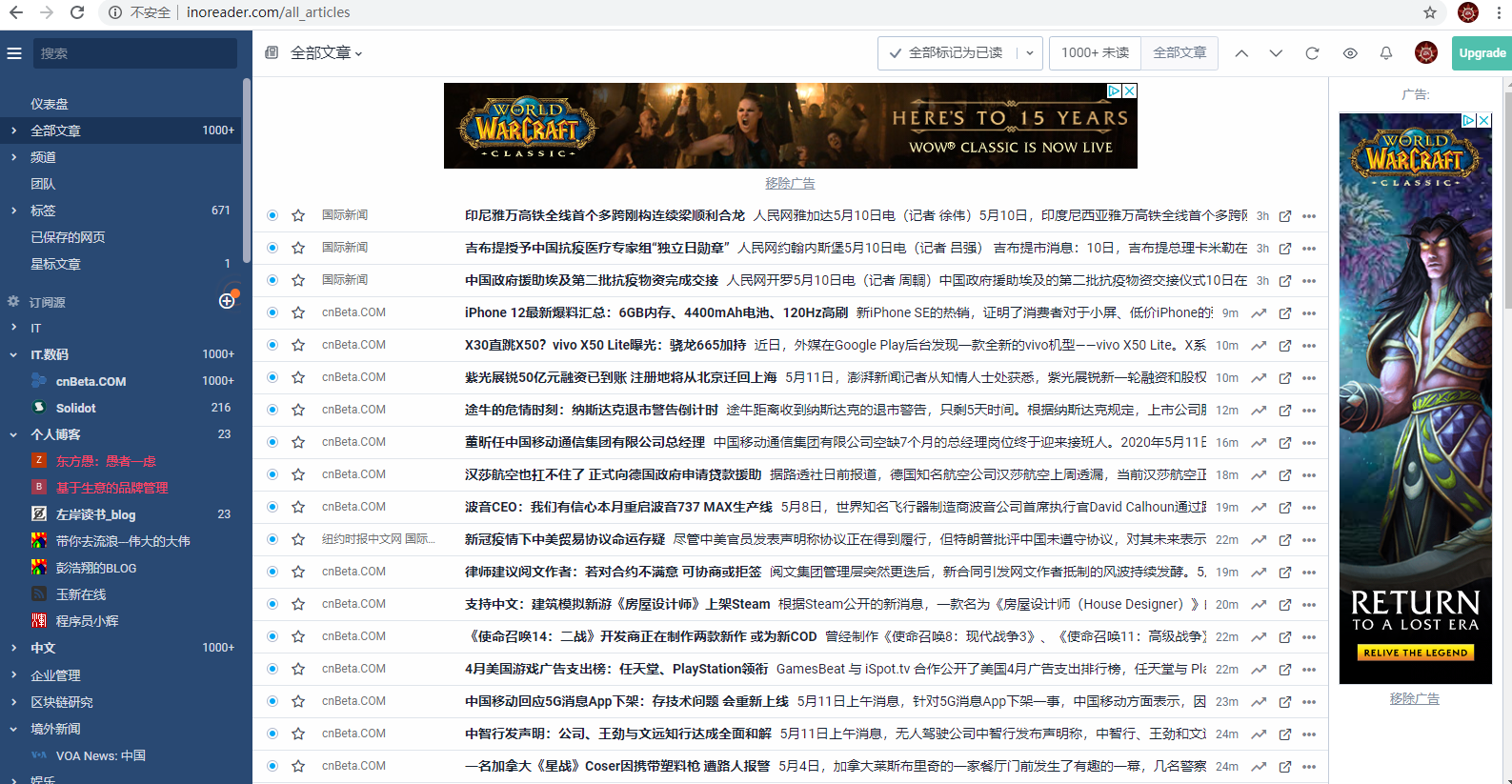Screen dimensions: 1512x784
Task: Bookmark this page with the star icon
Action: click(x=1430, y=12)
